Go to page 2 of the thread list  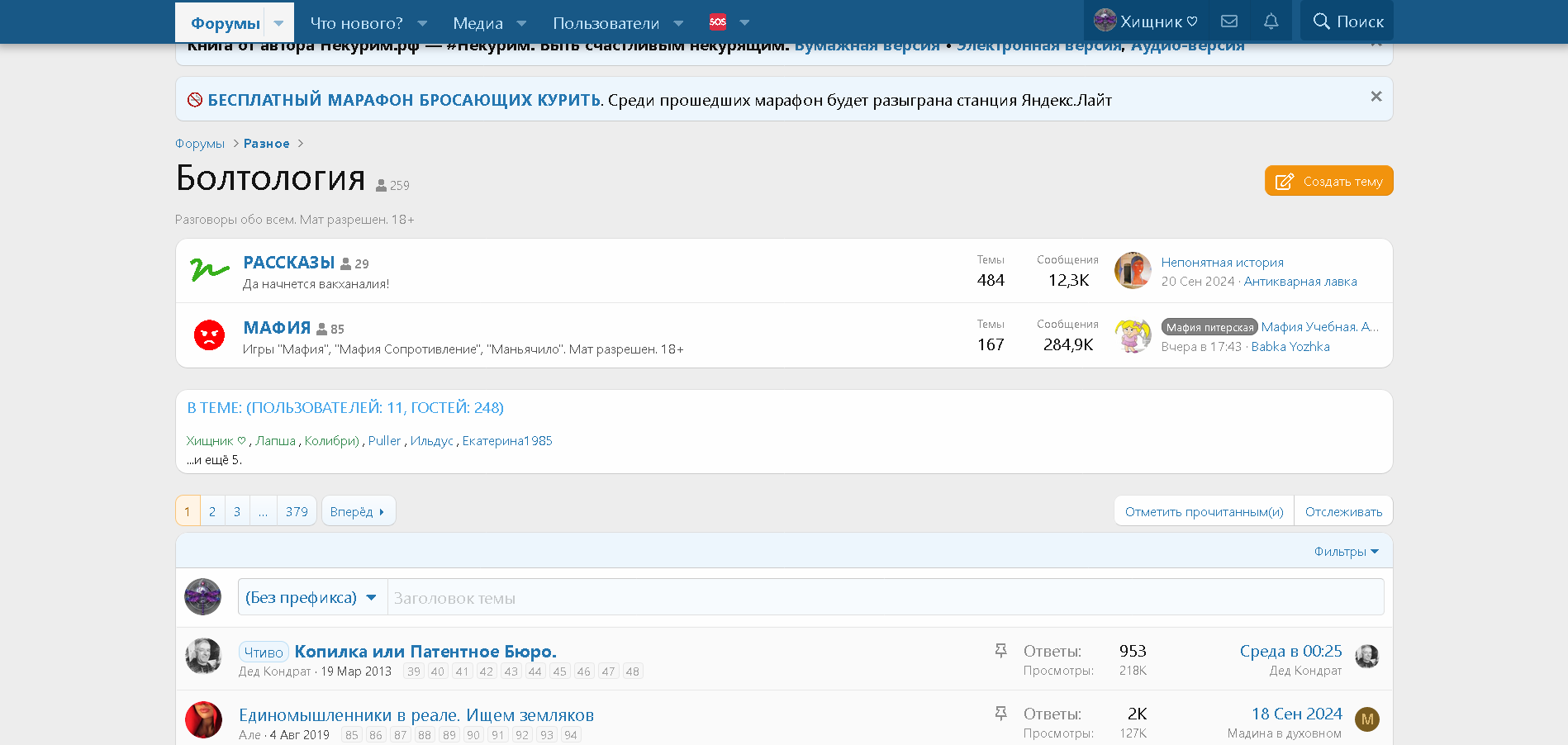tap(212, 511)
